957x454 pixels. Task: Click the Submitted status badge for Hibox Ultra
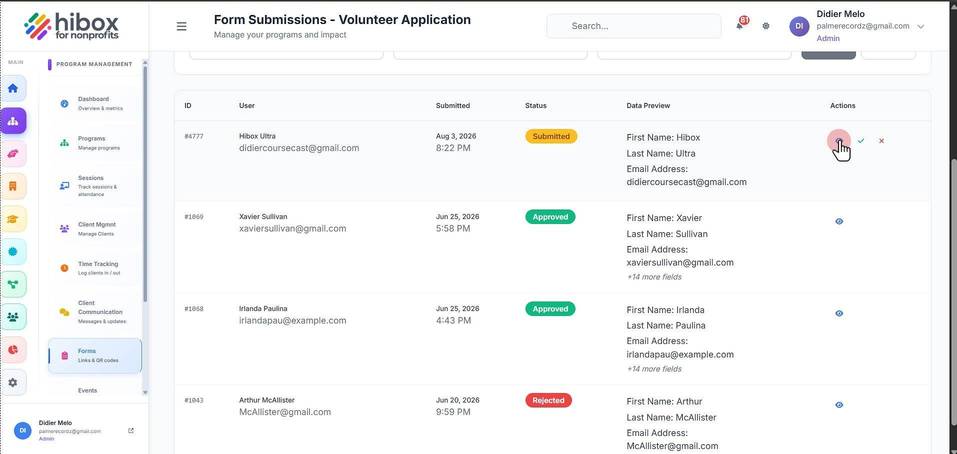coord(551,137)
